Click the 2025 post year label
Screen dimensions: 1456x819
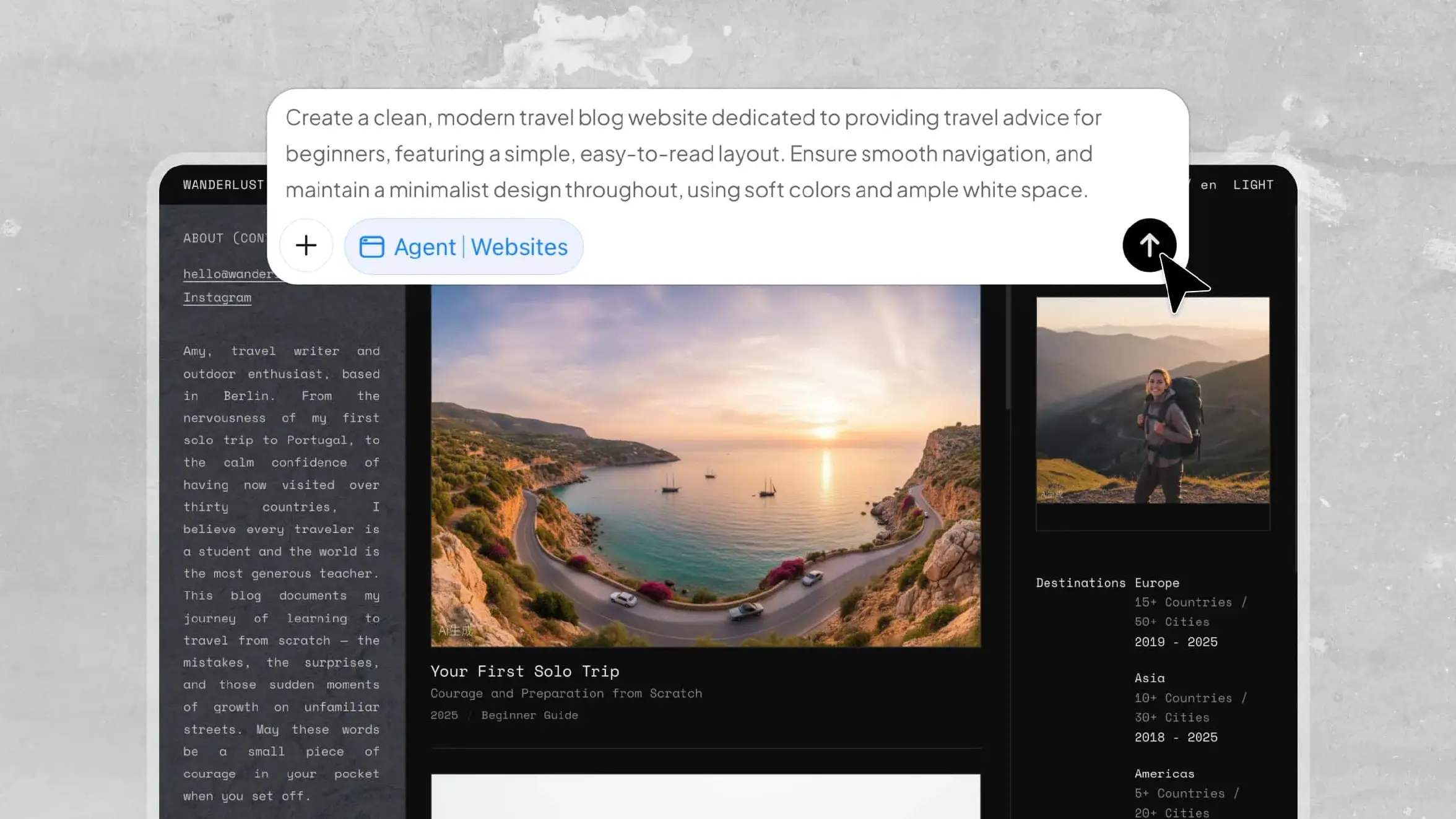tap(444, 715)
